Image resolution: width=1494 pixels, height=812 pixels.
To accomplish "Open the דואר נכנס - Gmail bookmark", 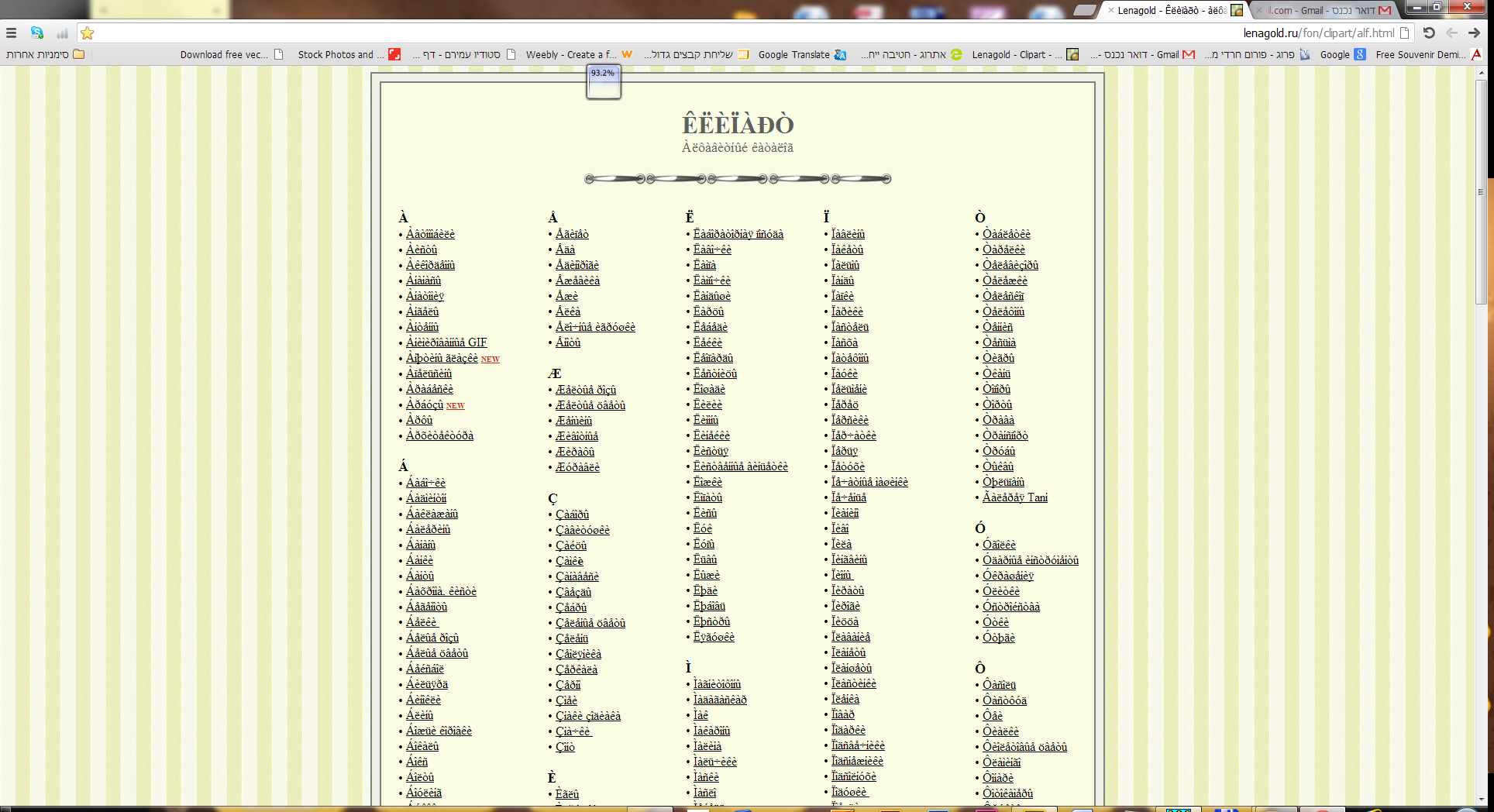I will click(x=1142, y=54).
